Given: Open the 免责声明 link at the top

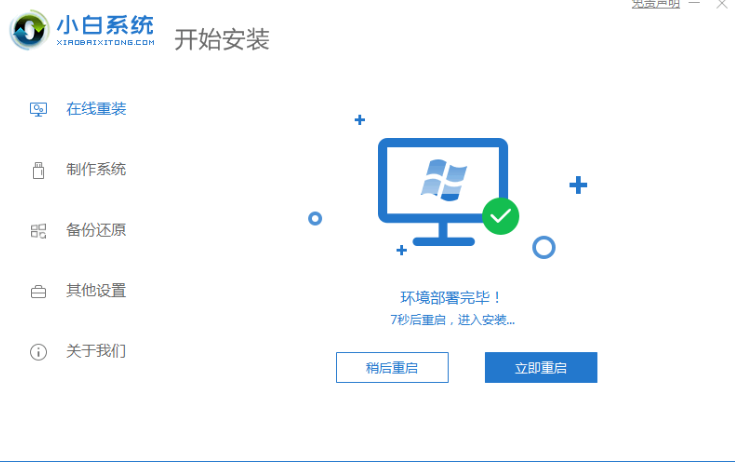Looking at the screenshot, I should 655,4.
